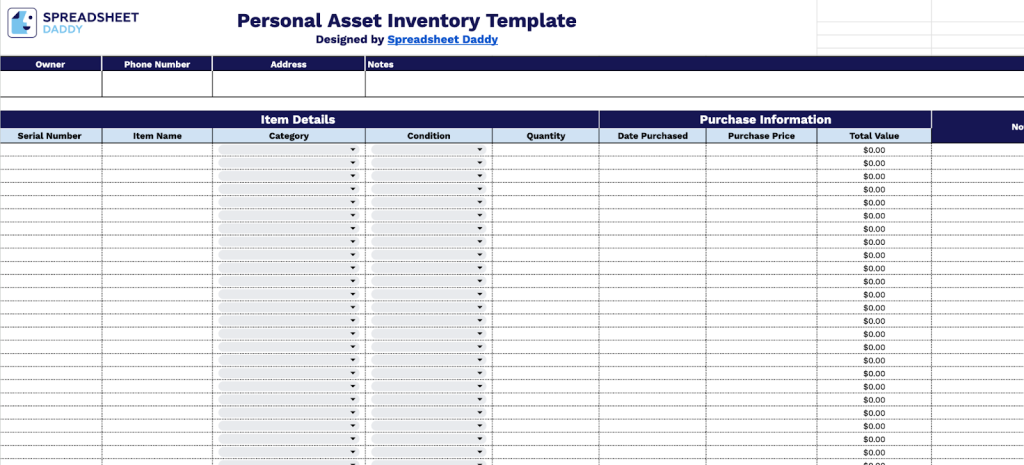Viewport: 1024px width, 465px height.
Task: Click the empty Owner input cell
Action: (51, 84)
